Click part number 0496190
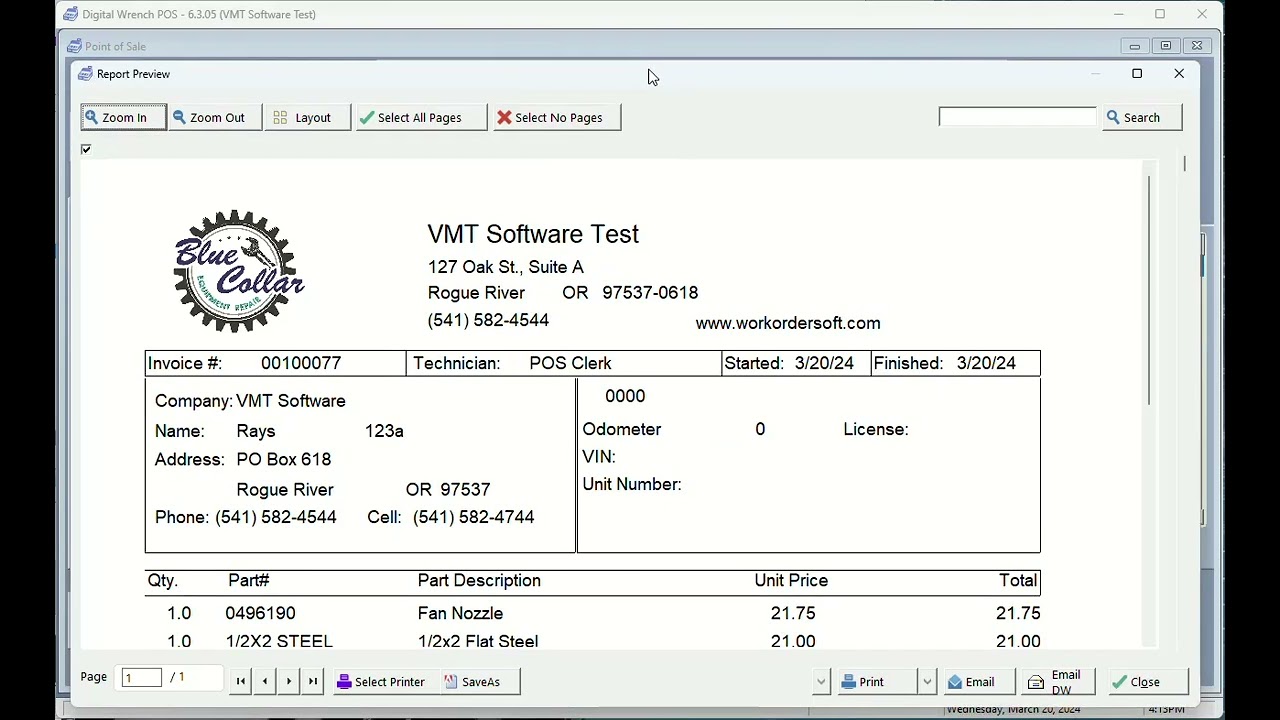The width and height of the screenshot is (1280, 720). pos(260,613)
